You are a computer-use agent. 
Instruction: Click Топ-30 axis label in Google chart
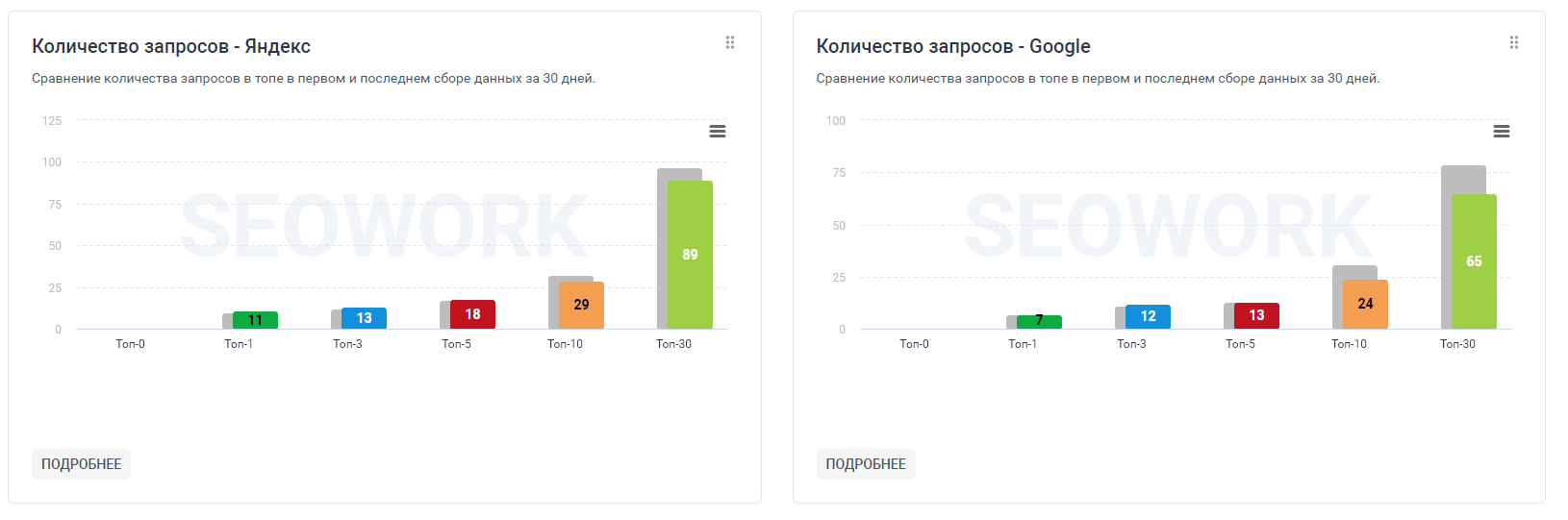click(x=1457, y=344)
